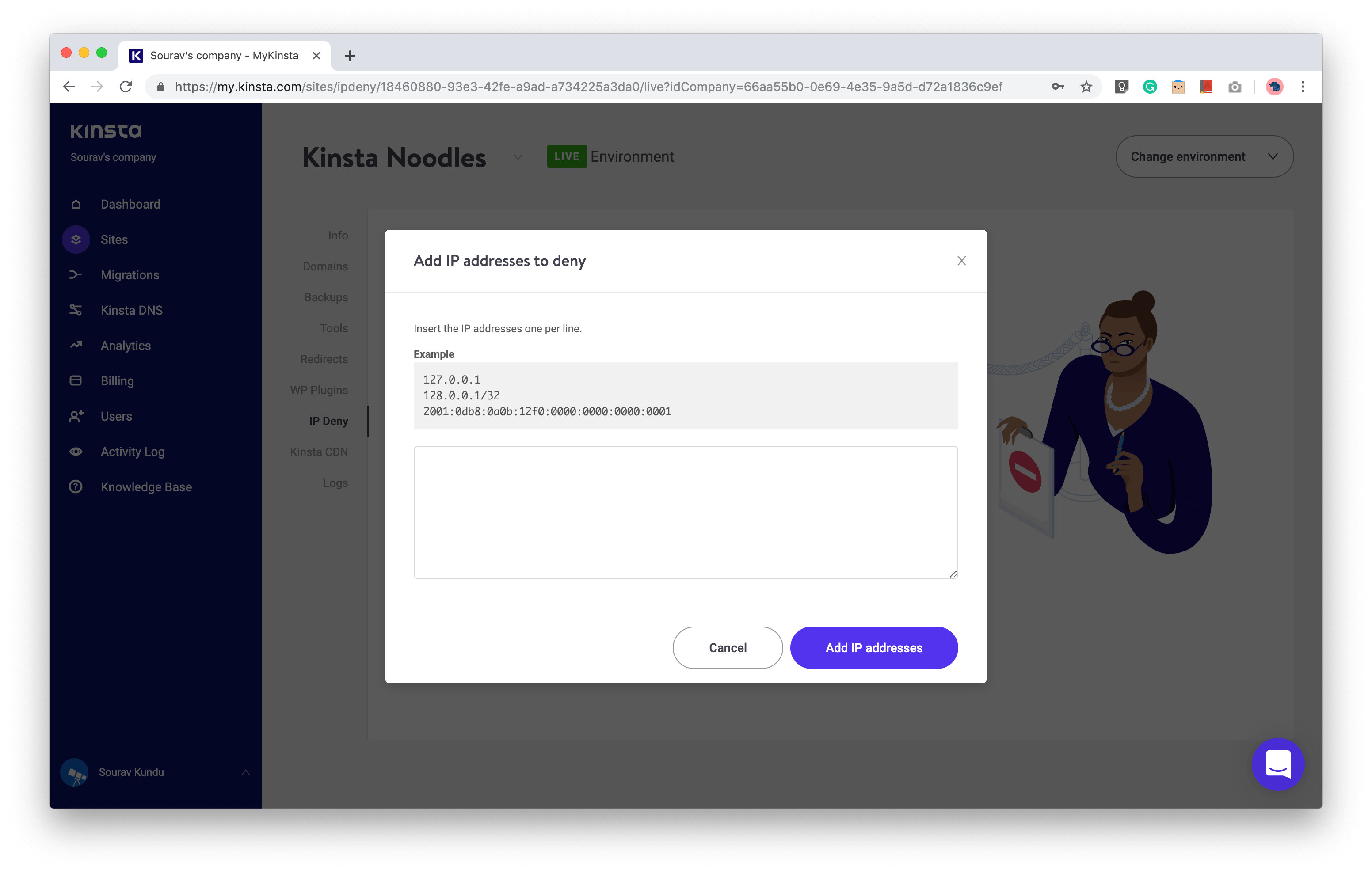Click Add IP addresses button
Screen dimensions: 1372x874
point(873,647)
